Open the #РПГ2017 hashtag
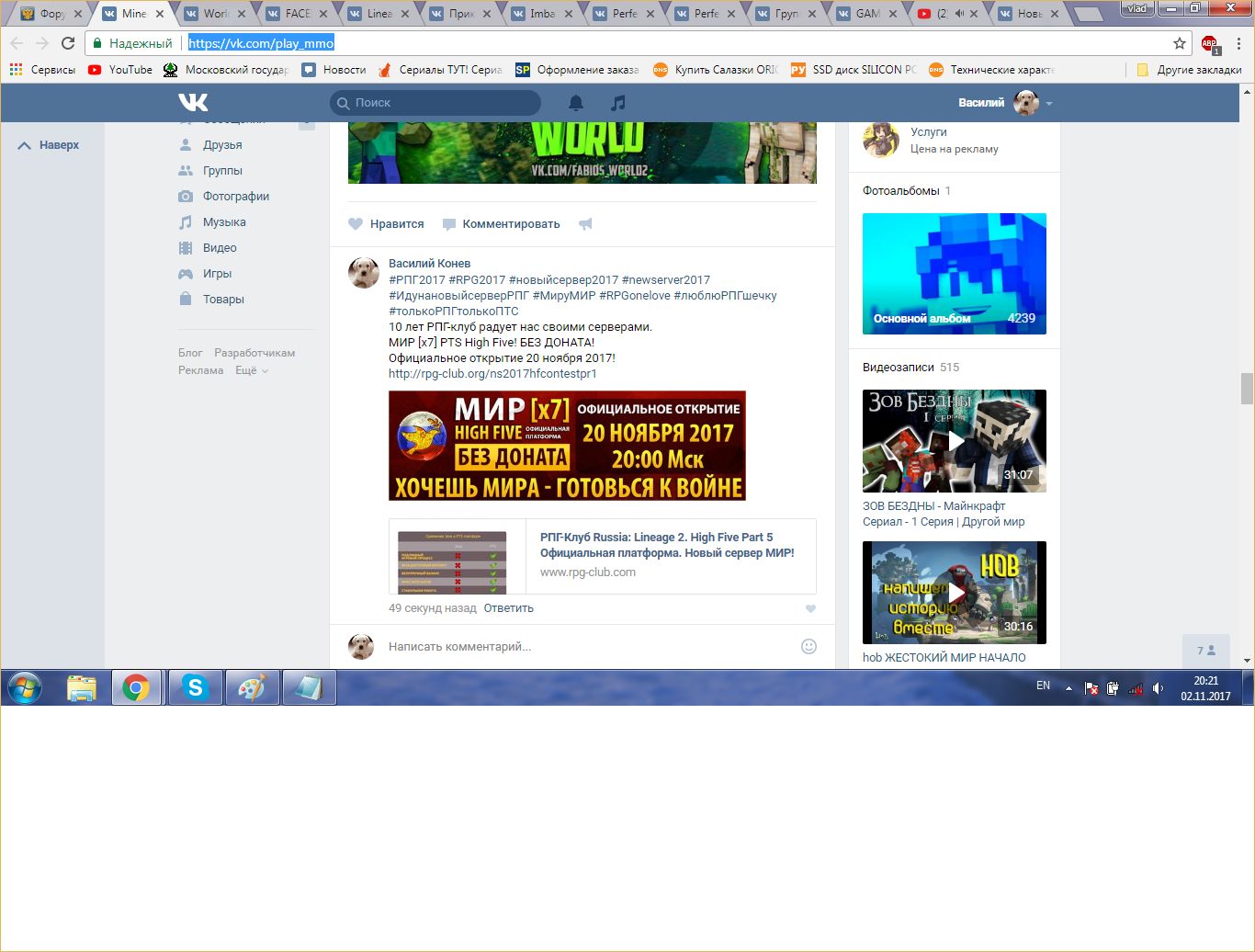The width and height of the screenshot is (1255, 952). [x=416, y=280]
